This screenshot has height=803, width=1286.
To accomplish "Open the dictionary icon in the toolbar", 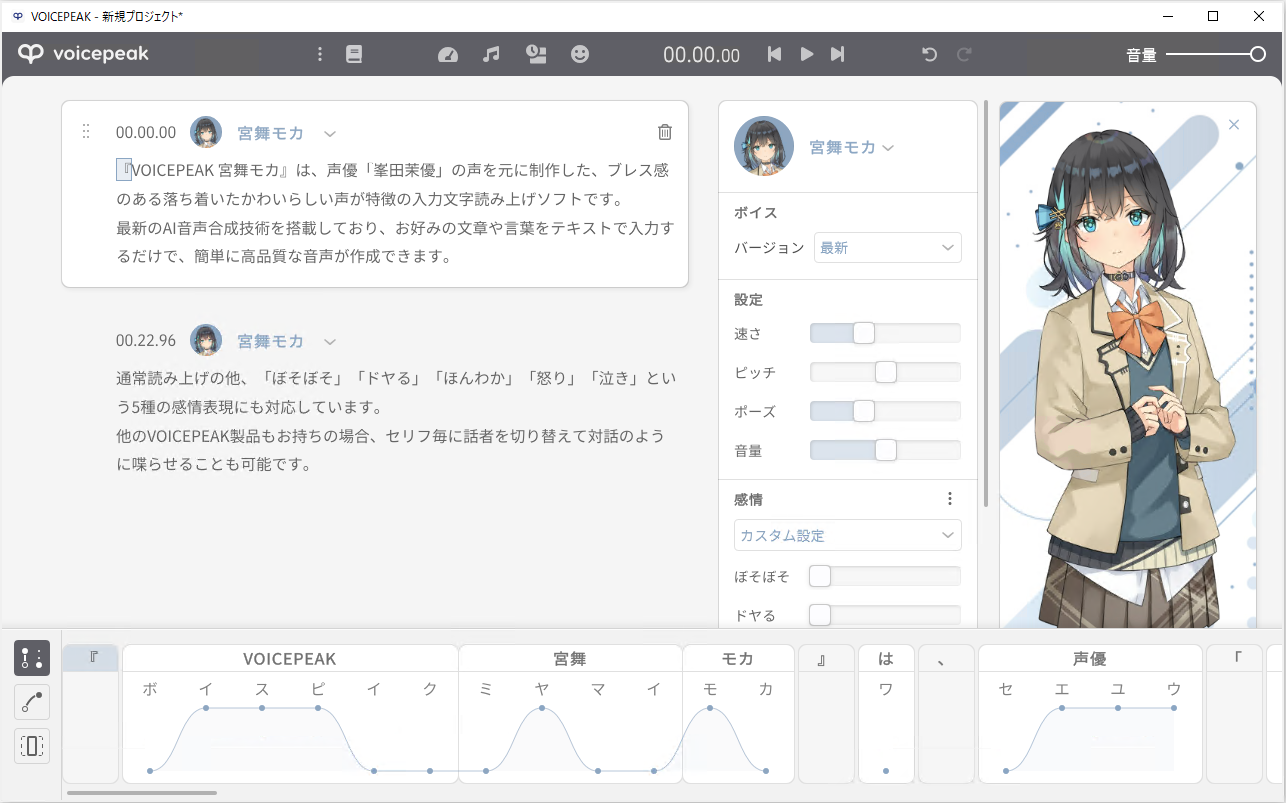I will 353,54.
